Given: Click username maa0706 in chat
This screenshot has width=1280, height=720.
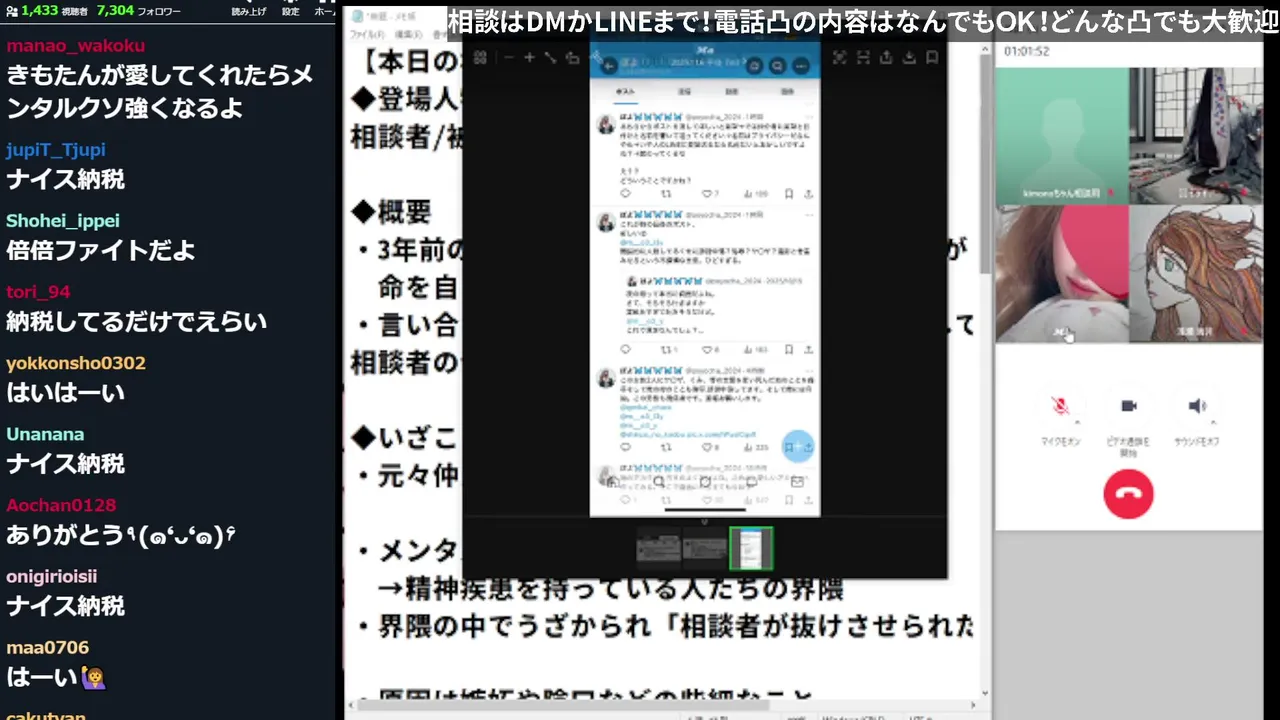Looking at the screenshot, I should pos(47,647).
